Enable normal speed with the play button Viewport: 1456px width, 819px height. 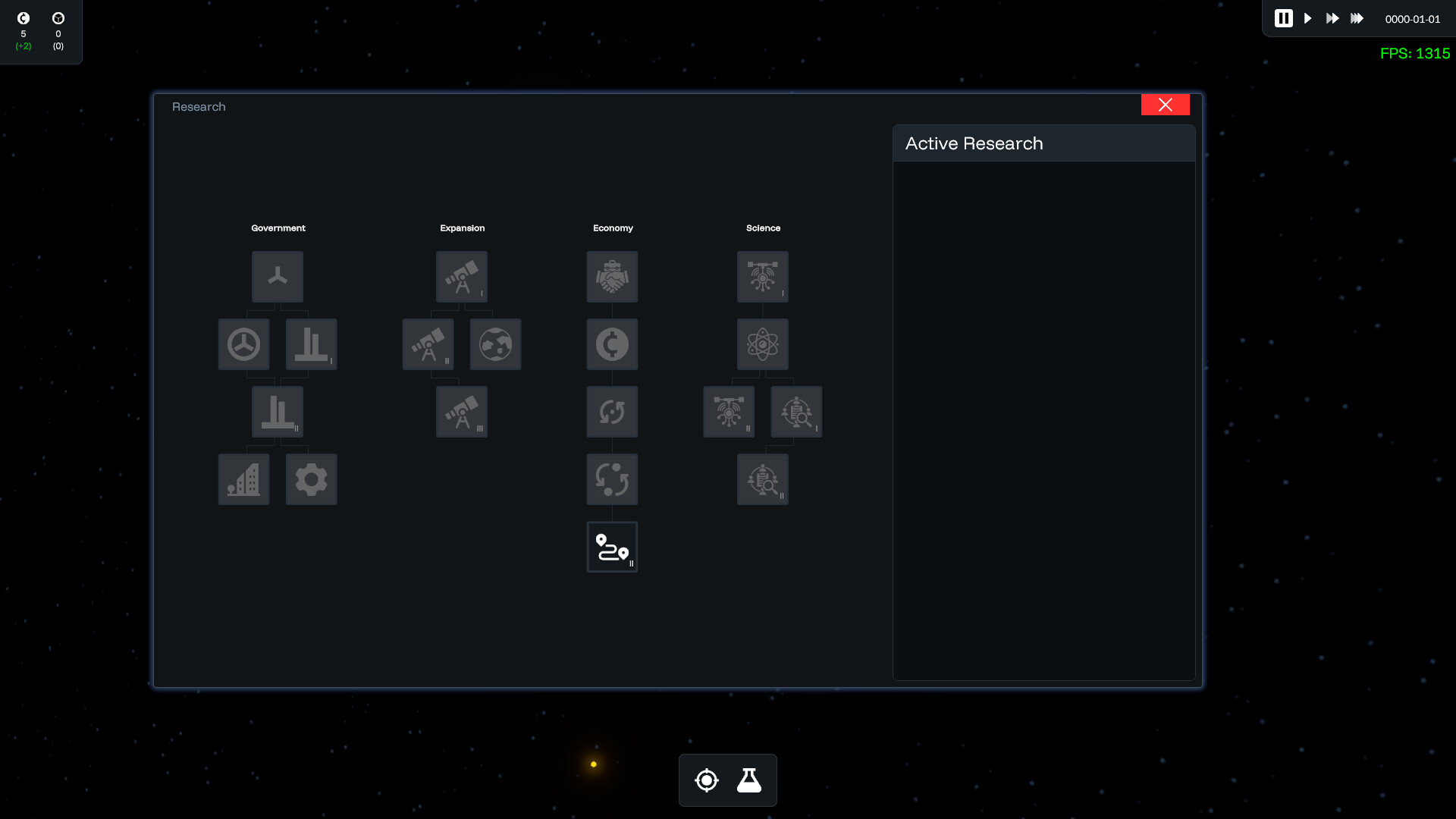tap(1307, 18)
